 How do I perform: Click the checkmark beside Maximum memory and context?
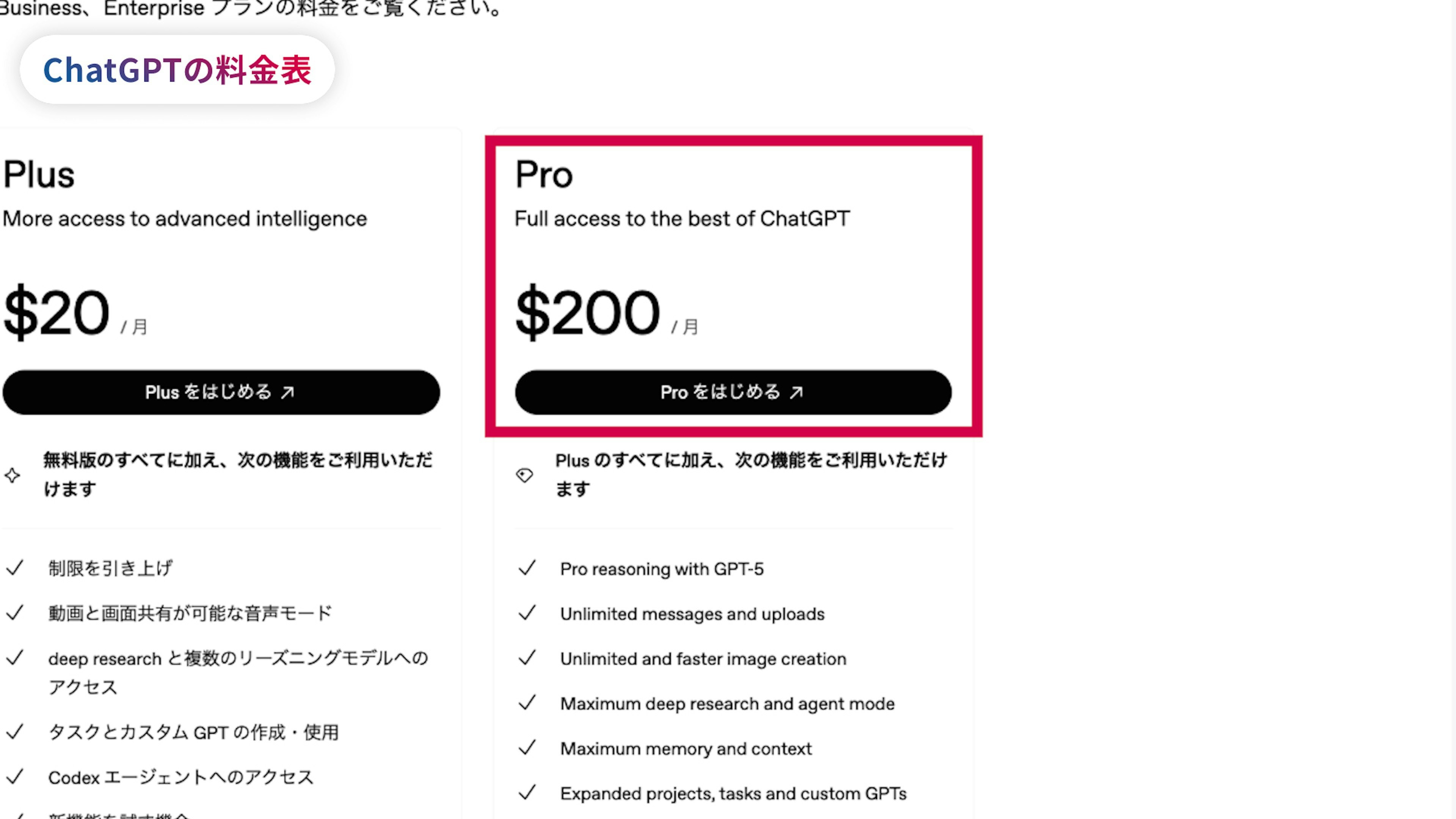tap(527, 748)
